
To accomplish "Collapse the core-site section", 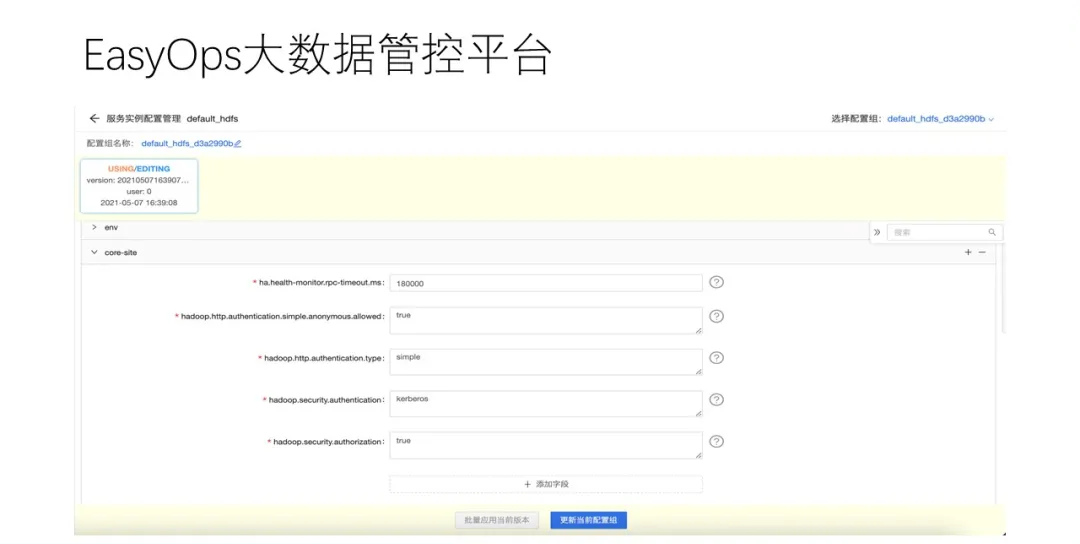I will click(94, 253).
